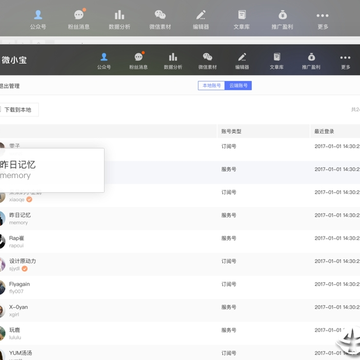The height and width of the screenshot is (360, 360).
Task: Open 数据分析 in the dark 微小宝 bar
Action: [x=173, y=61]
